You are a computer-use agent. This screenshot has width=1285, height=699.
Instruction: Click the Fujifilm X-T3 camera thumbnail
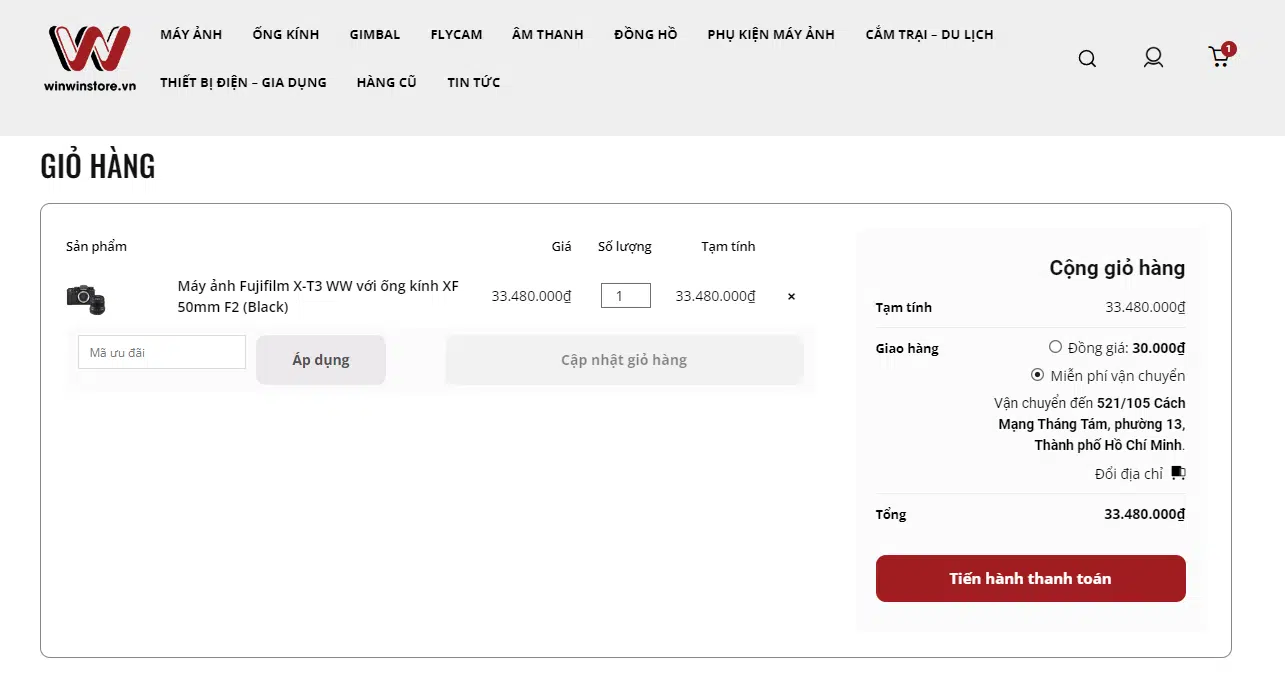click(x=86, y=297)
